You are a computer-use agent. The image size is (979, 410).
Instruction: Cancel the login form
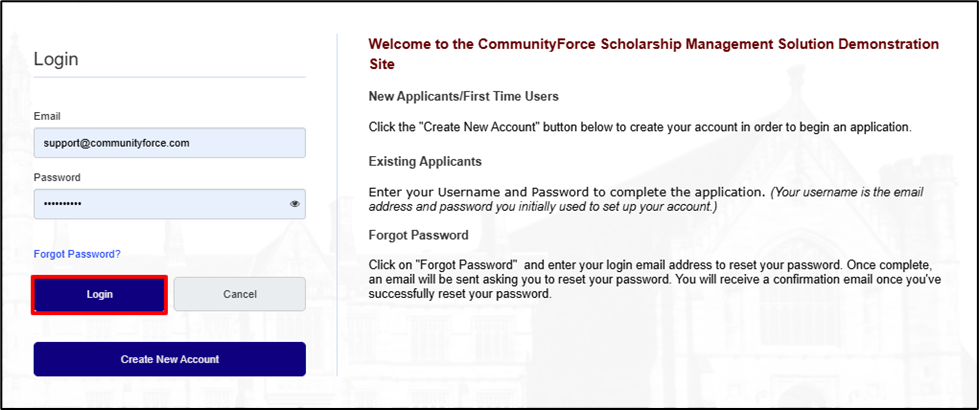tap(240, 294)
